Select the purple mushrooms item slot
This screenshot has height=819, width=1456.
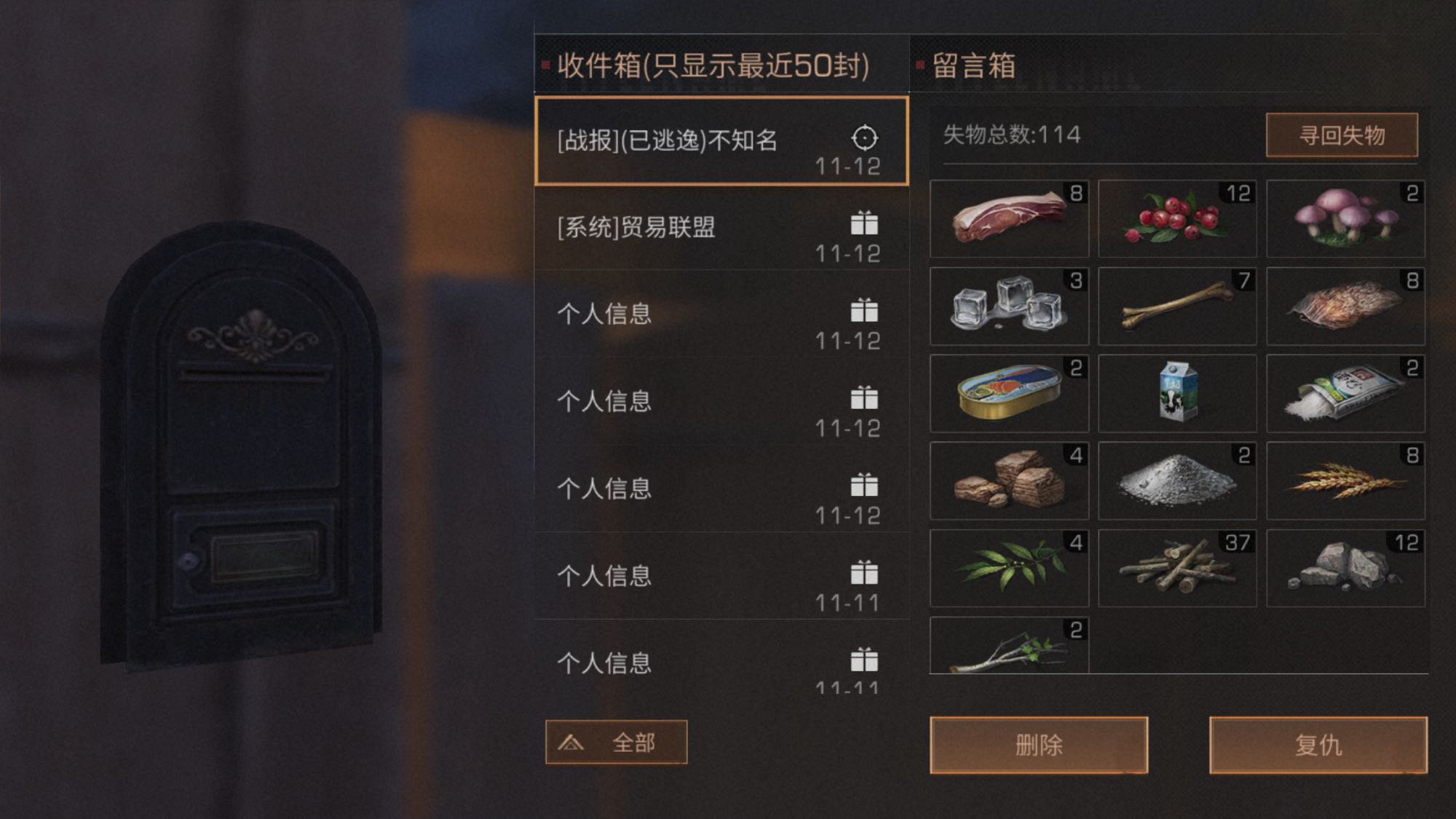coord(1345,218)
